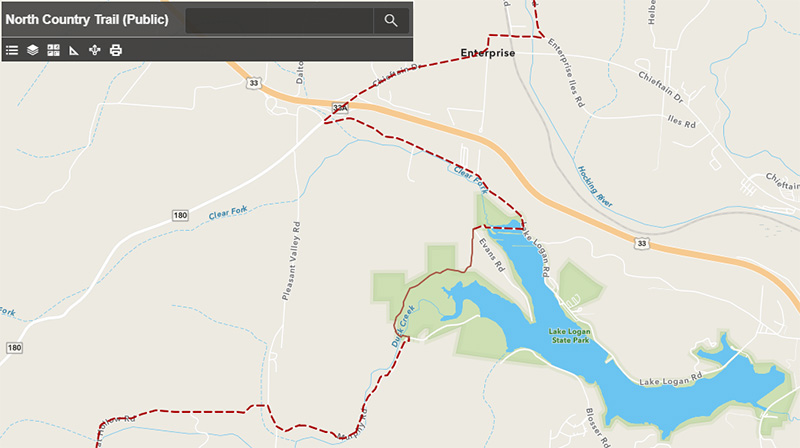Open the Layer List stack icon
Screen dimensions: 800x448
[33, 50]
